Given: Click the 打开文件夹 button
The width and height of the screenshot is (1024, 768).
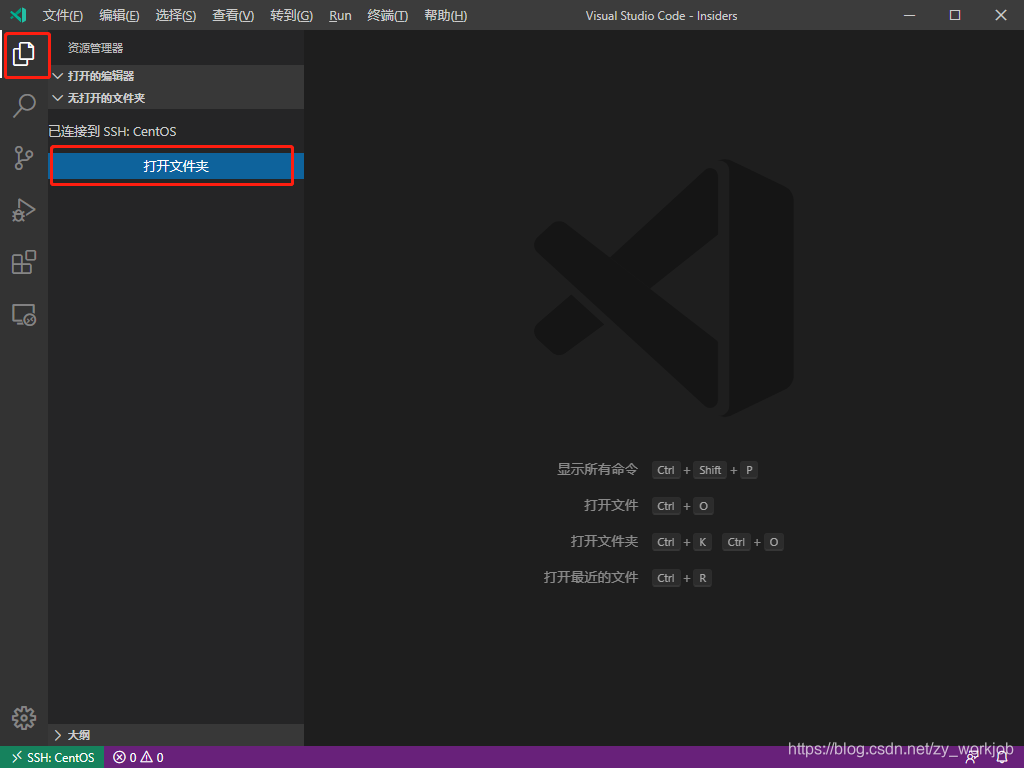Looking at the screenshot, I should pyautogui.click(x=176, y=166).
